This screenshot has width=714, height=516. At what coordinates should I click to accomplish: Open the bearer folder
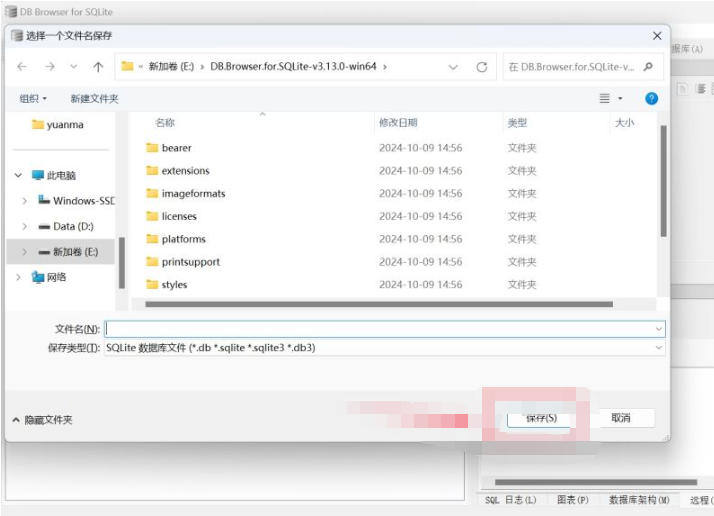point(176,148)
